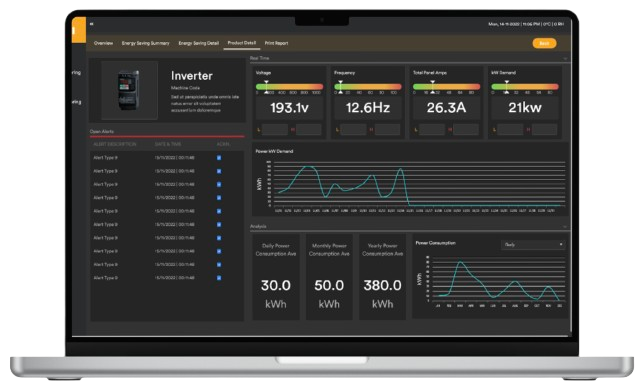The image size is (643, 388).
Task: Click the Frequency gauge bar
Action: (x=368, y=87)
